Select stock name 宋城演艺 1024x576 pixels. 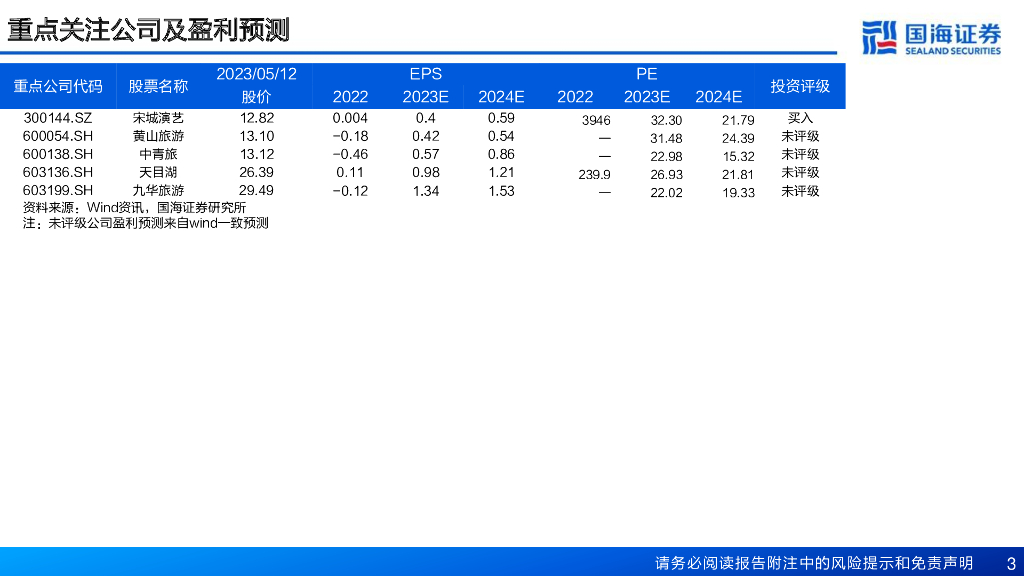pyautogui.click(x=158, y=118)
